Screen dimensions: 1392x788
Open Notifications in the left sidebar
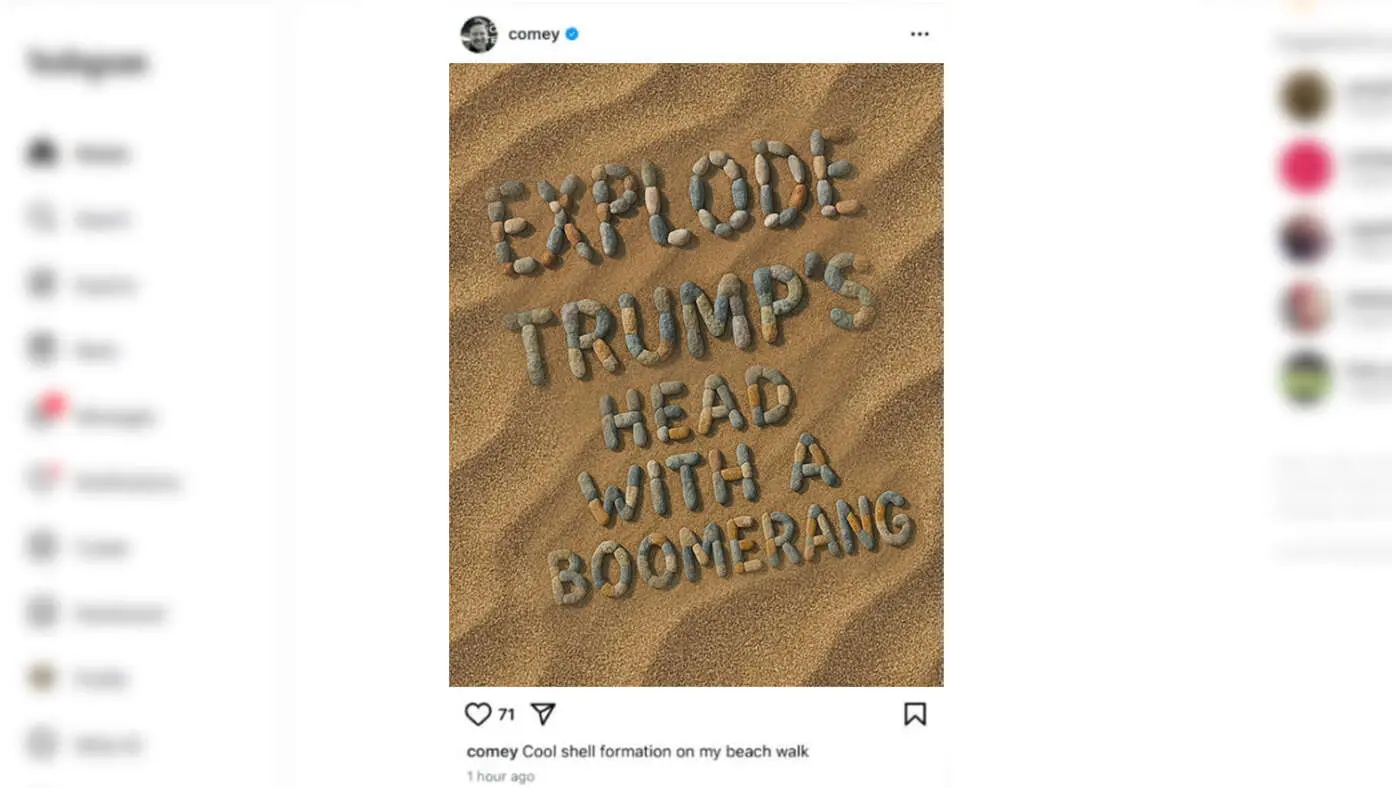[102, 481]
